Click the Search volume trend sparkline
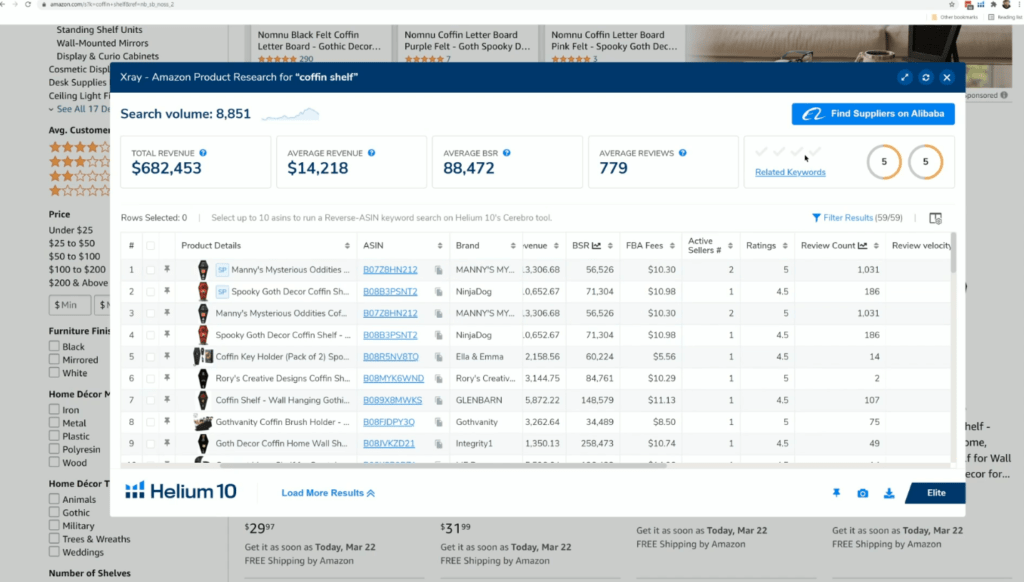The width and height of the screenshot is (1024, 582). 291,114
